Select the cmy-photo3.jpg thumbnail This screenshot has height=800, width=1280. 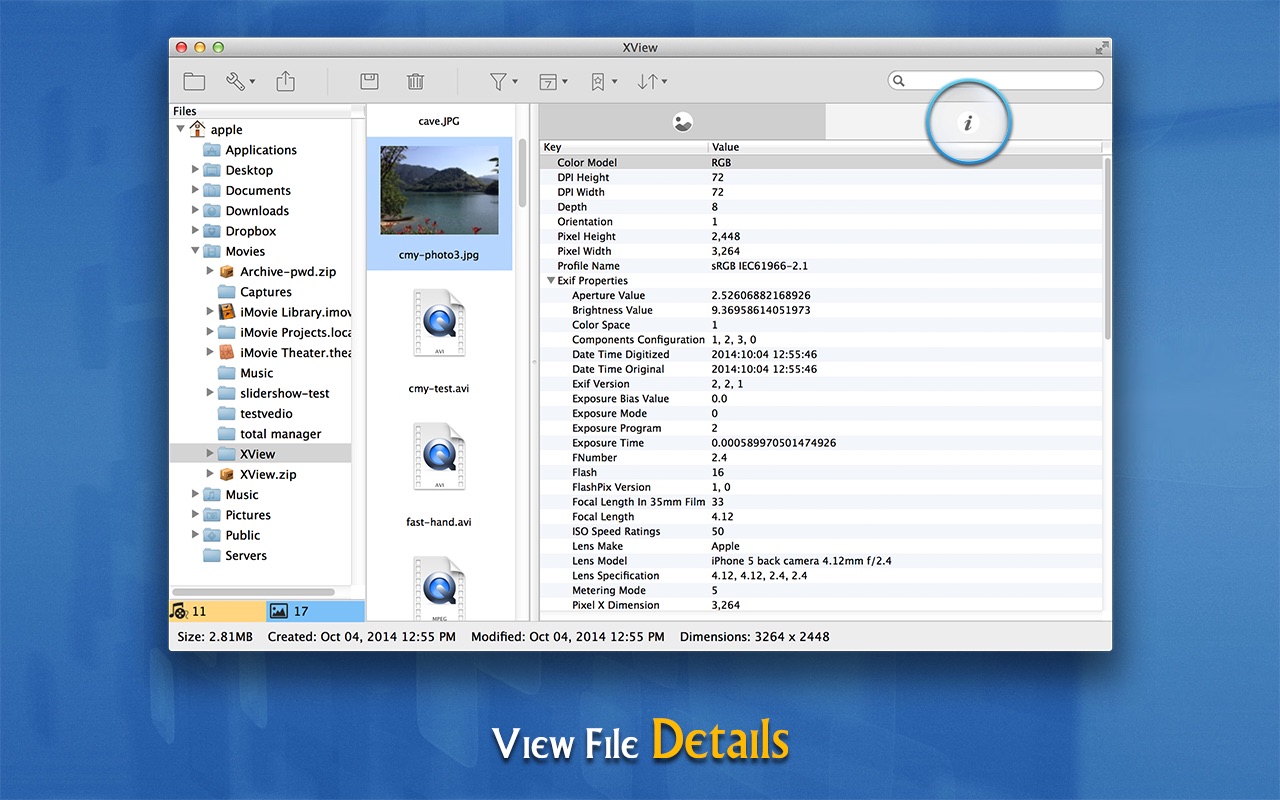439,190
